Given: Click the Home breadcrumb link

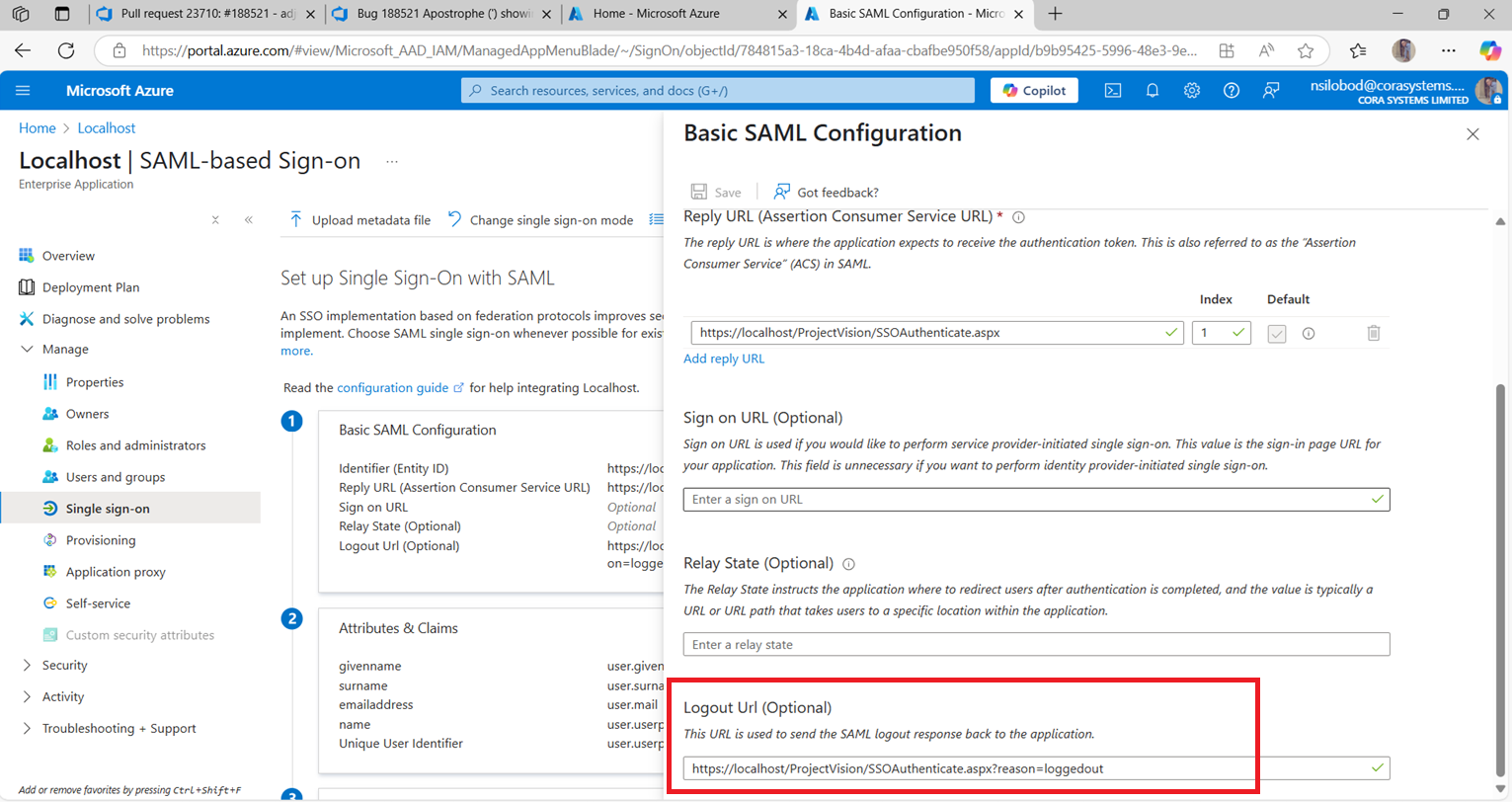Looking at the screenshot, I should coord(38,128).
